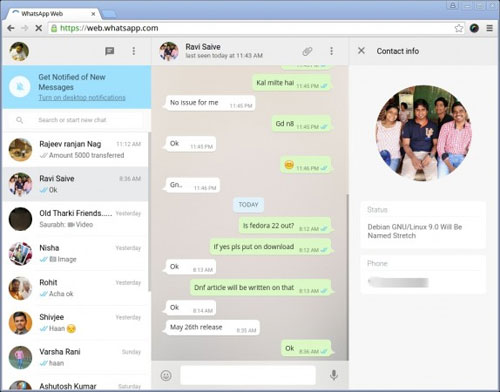This screenshot has height=392, width=500.
Task: Click Ravi Saive's name in the chat header
Action: pos(203,47)
